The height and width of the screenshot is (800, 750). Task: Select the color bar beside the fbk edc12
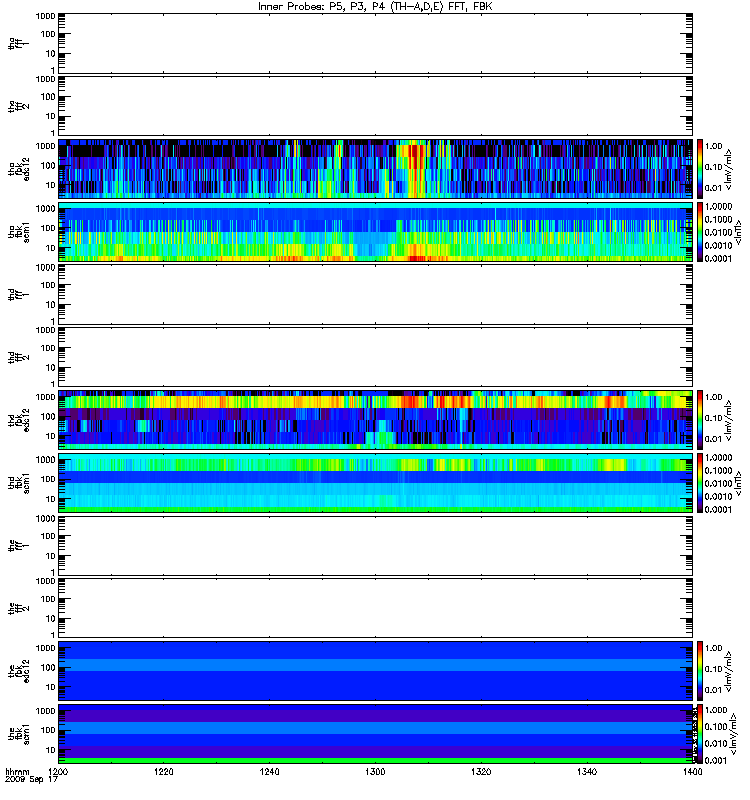coord(700,671)
